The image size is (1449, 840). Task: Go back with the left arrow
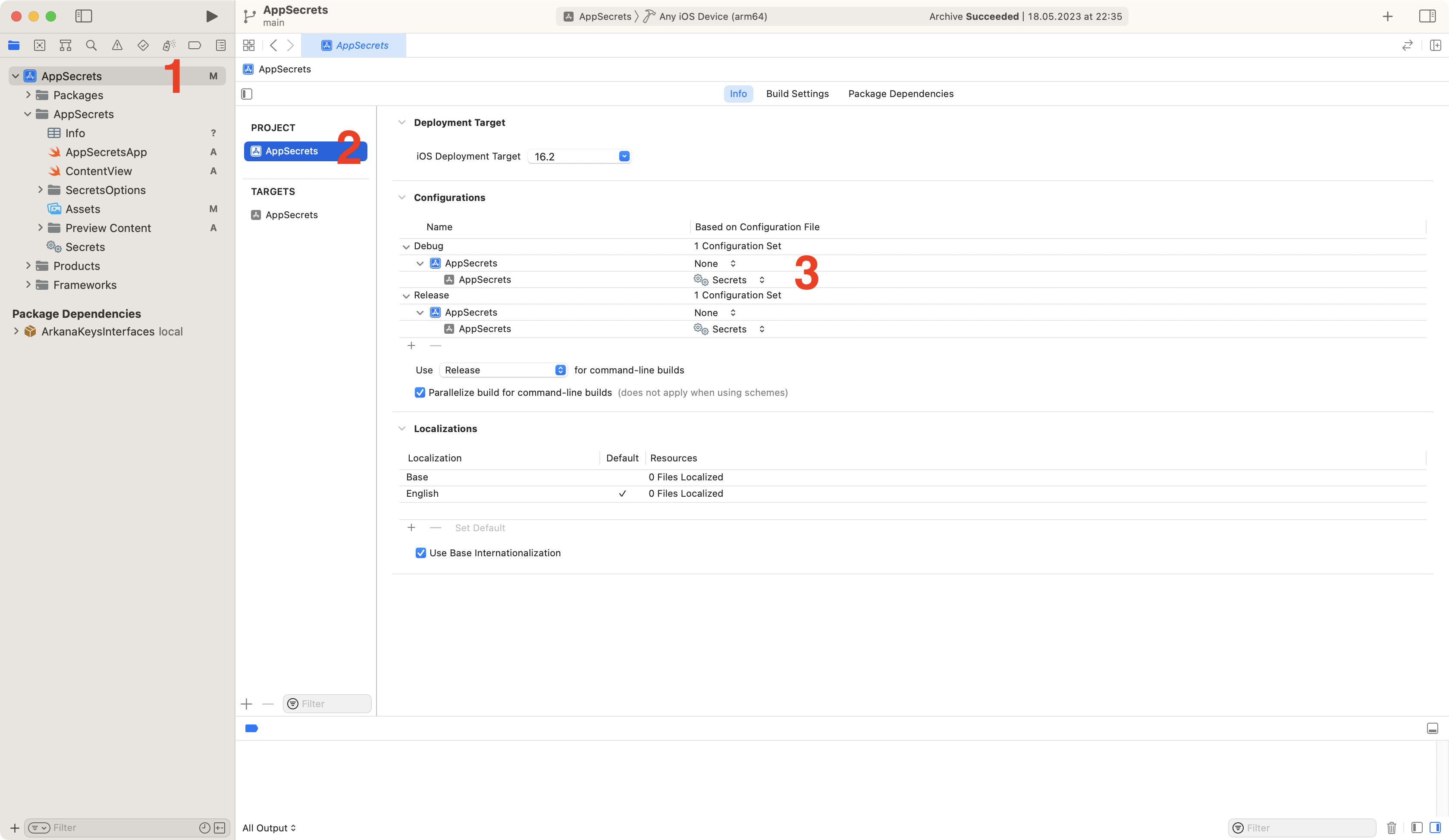(274, 45)
